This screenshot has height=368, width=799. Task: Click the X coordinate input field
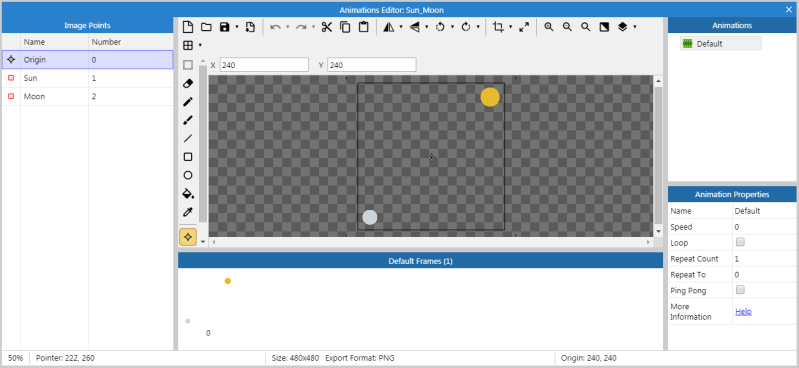tap(264, 65)
